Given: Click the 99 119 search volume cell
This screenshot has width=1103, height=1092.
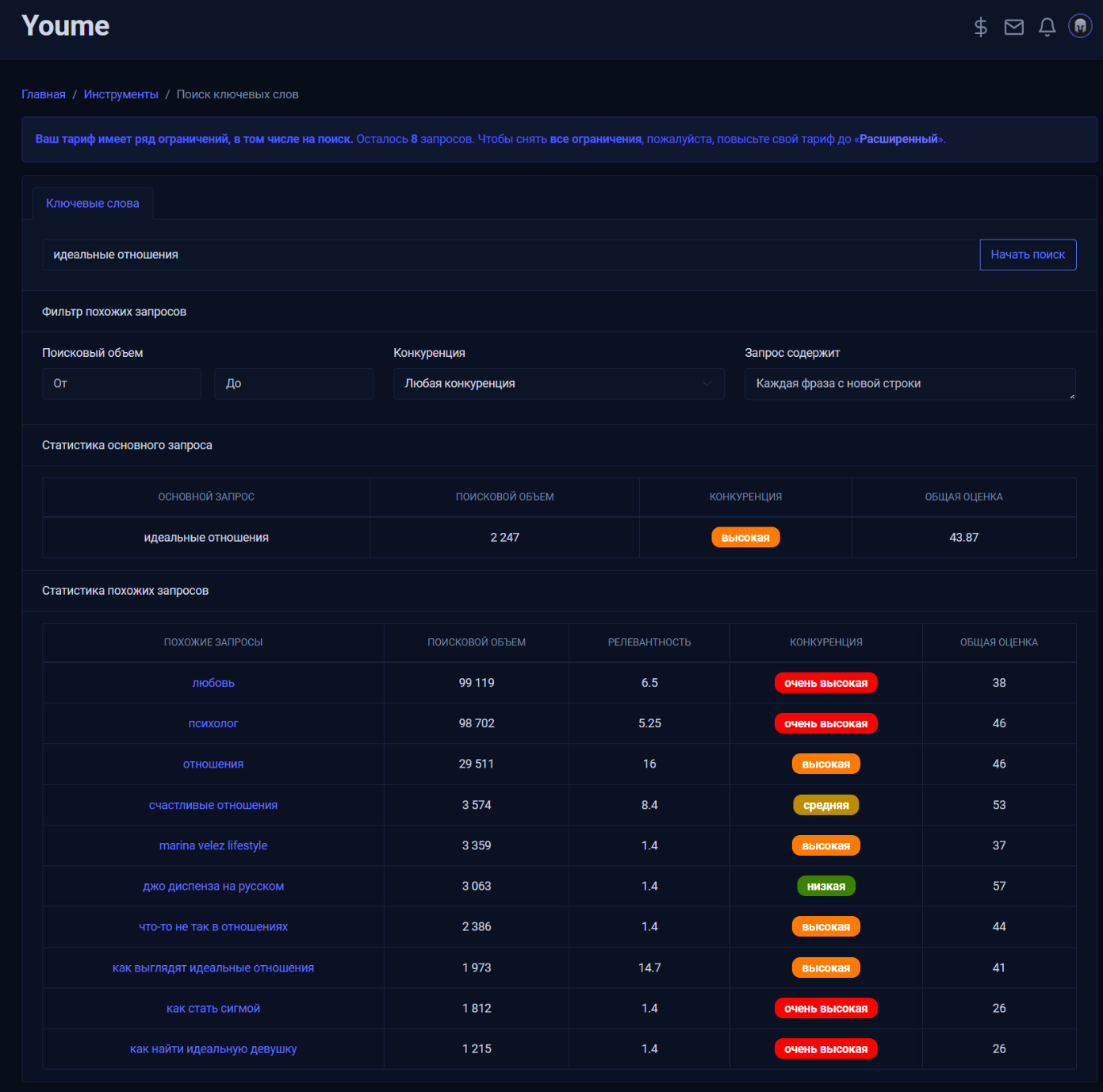Looking at the screenshot, I should point(477,683).
